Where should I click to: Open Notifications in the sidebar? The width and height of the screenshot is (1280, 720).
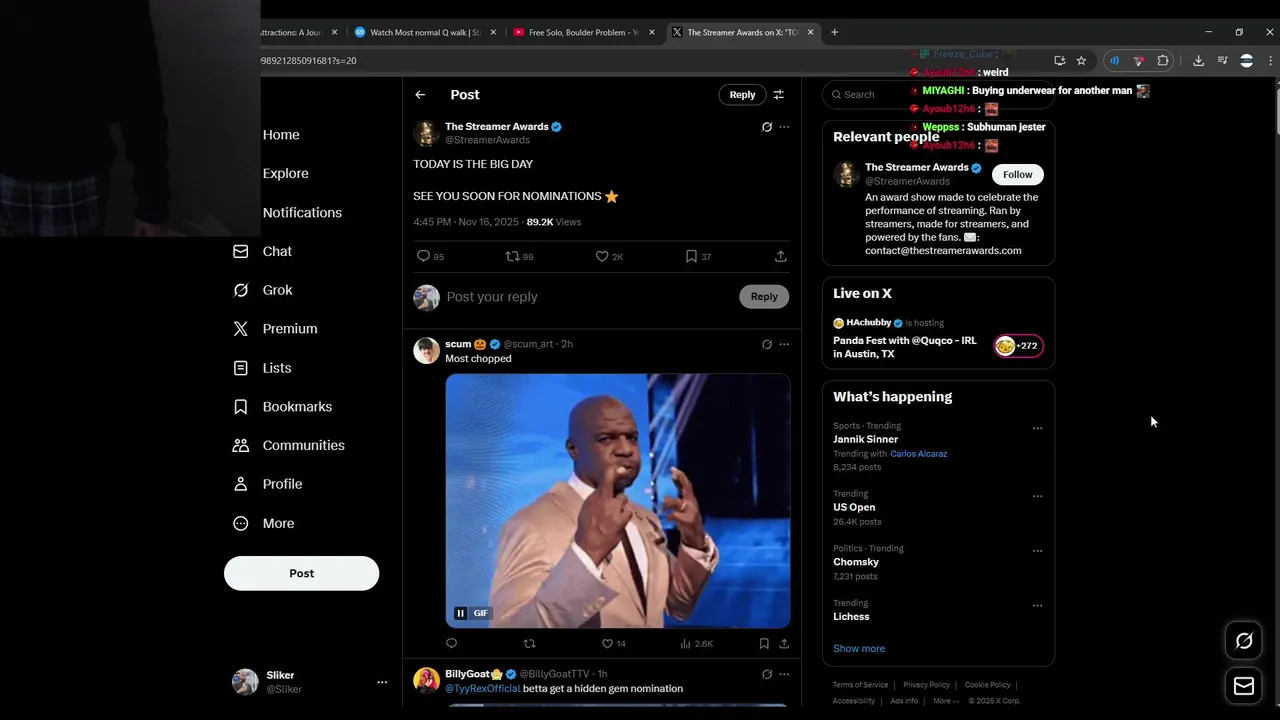point(302,212)
